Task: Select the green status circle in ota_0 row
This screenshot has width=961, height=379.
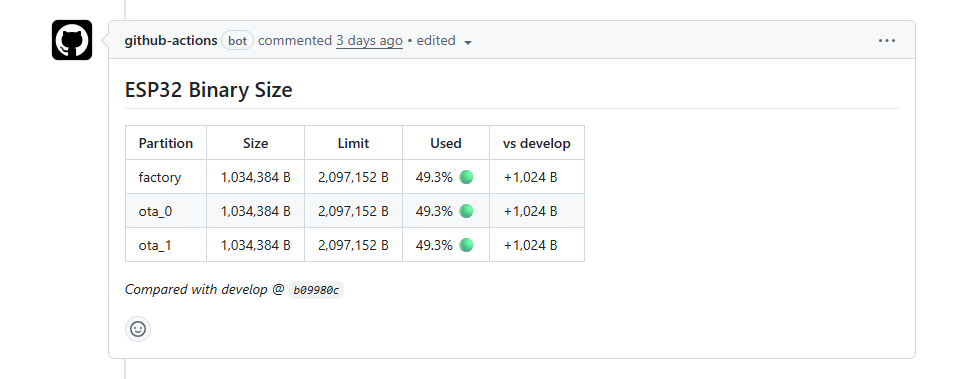Action: click(x=466, y=210)
